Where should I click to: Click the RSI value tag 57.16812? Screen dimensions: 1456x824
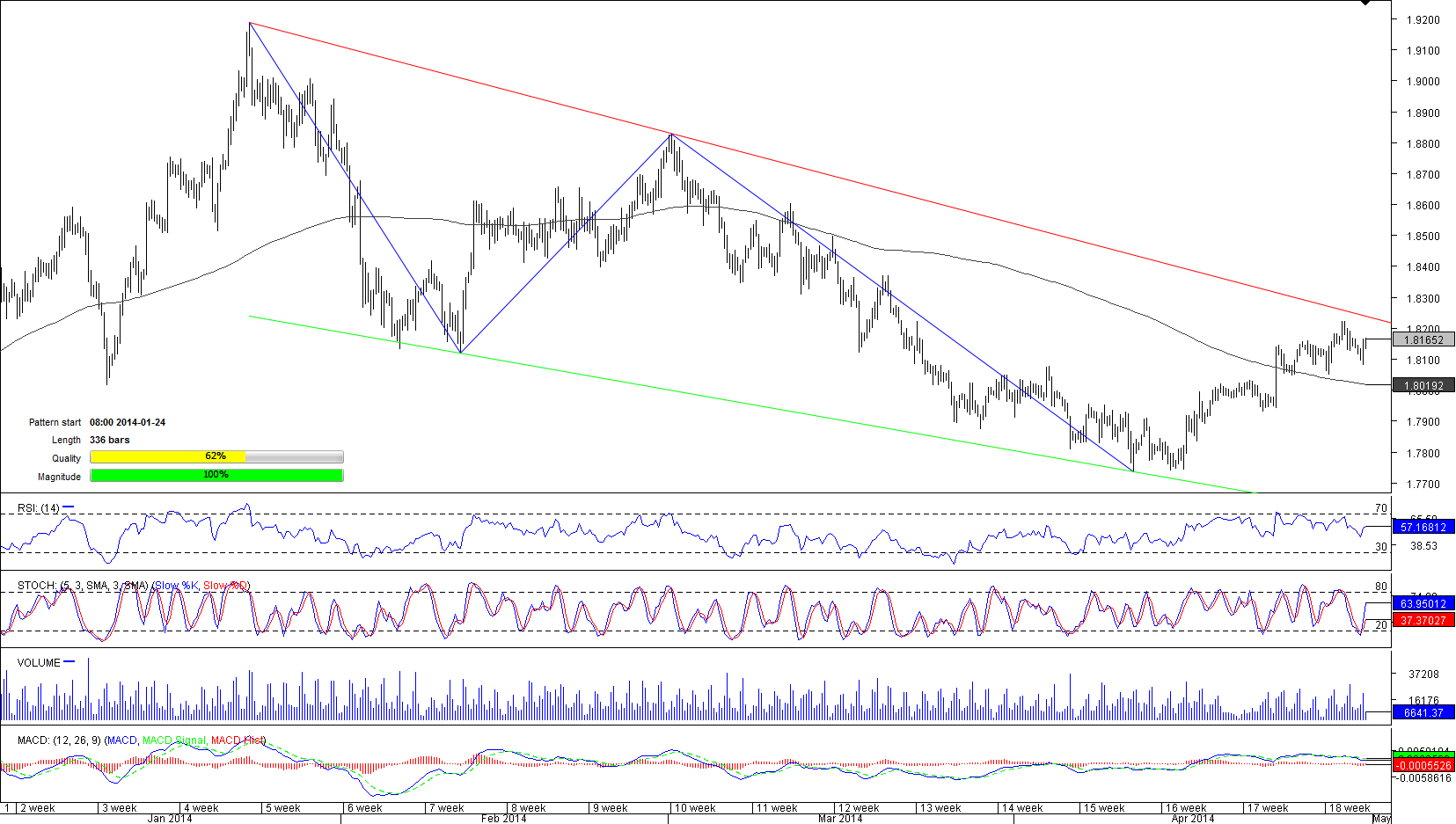[x=1423, y=528]
